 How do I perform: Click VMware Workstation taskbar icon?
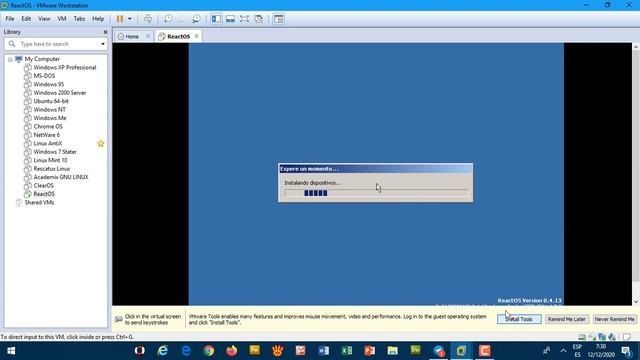pos(461,351)
